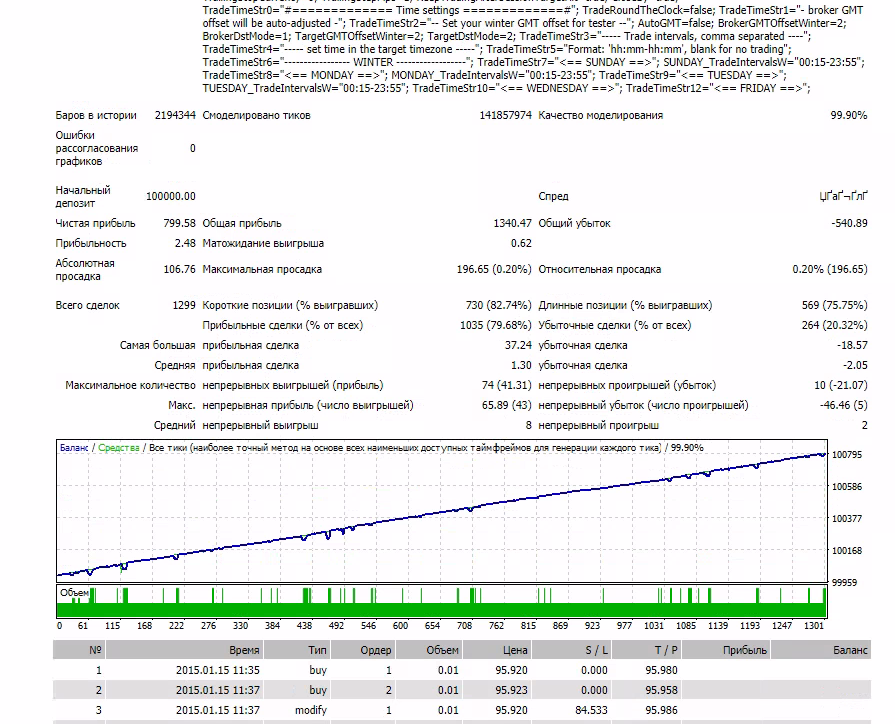Select loss trades value 264 (20.32%)
This screenshot has height=724, width=895.
[834, 325]
